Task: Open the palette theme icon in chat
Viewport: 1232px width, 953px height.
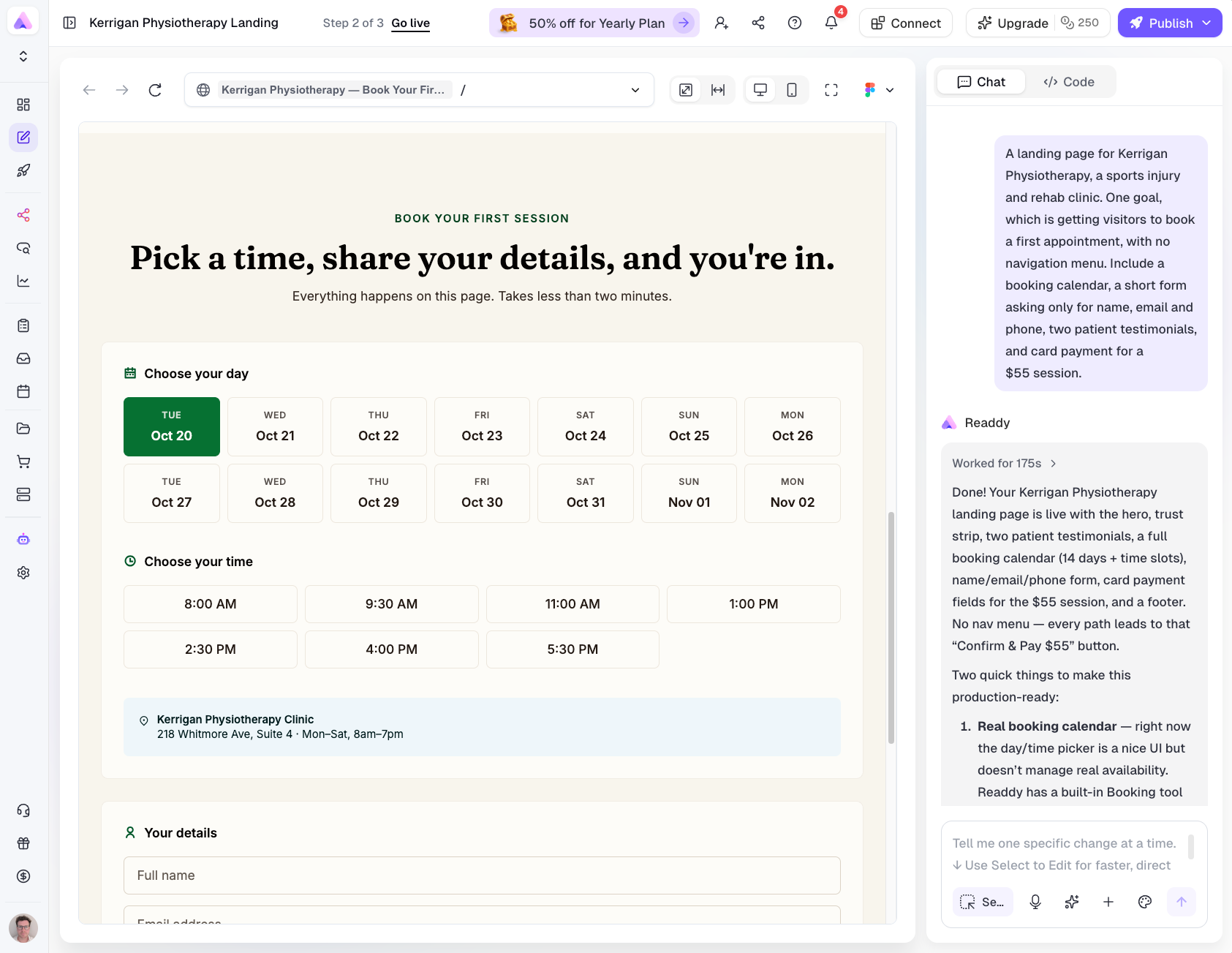Action: tap(1145, 902)
